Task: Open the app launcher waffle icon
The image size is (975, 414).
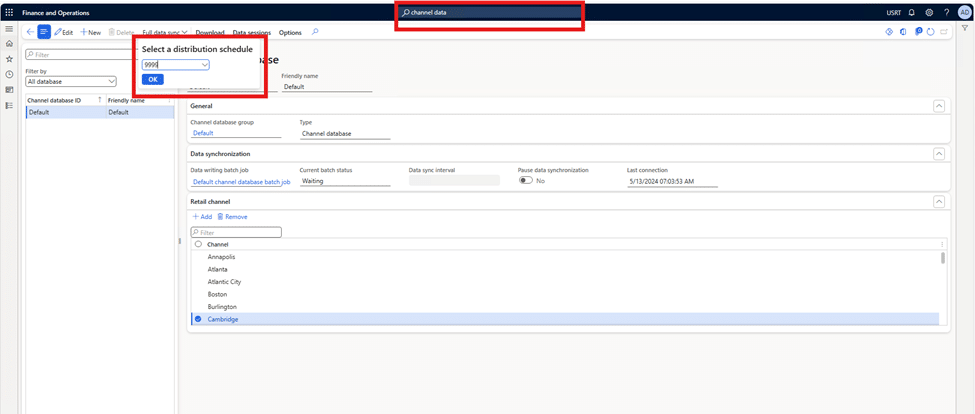Action: (x=9, y=13)
